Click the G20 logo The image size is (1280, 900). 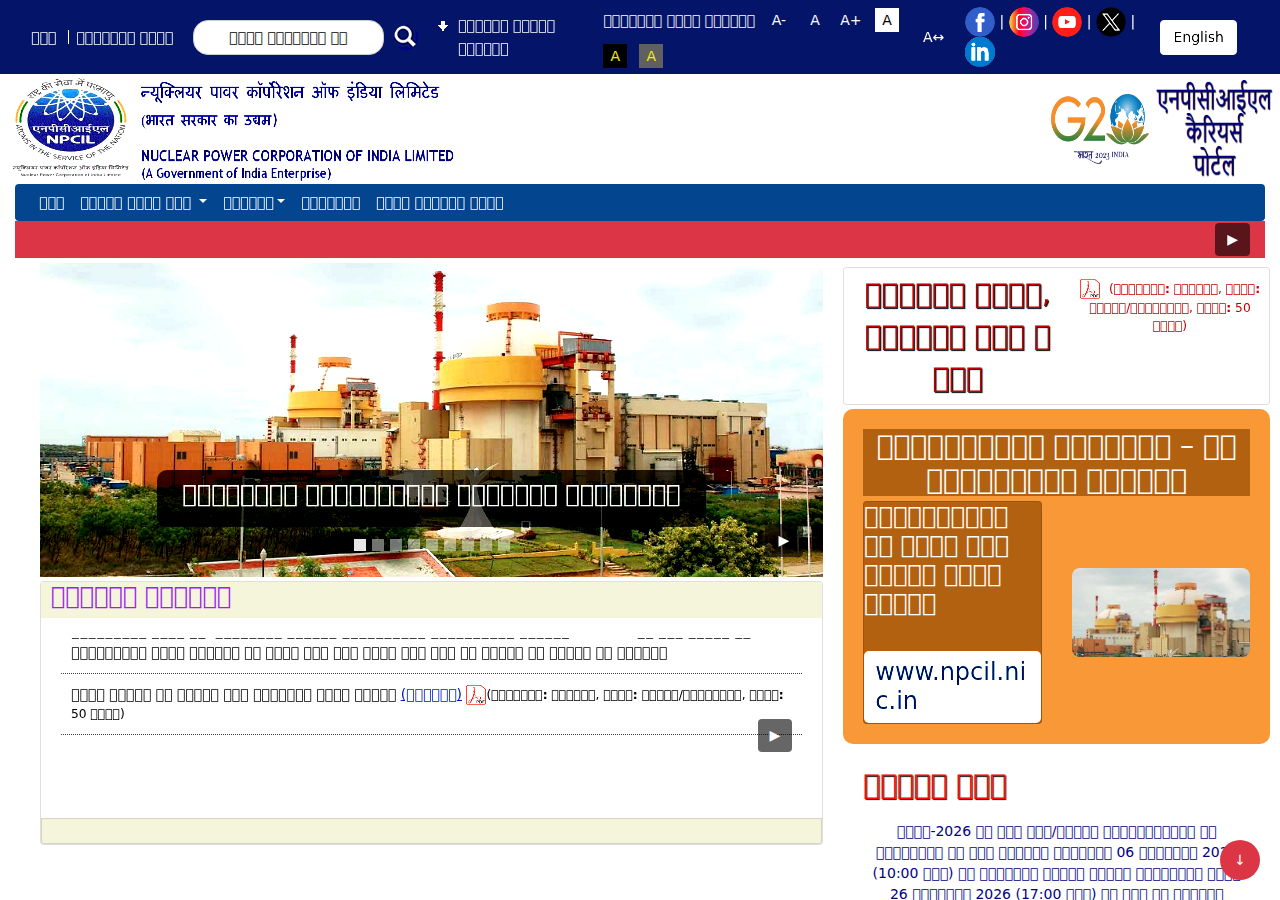coord(1100,129)
